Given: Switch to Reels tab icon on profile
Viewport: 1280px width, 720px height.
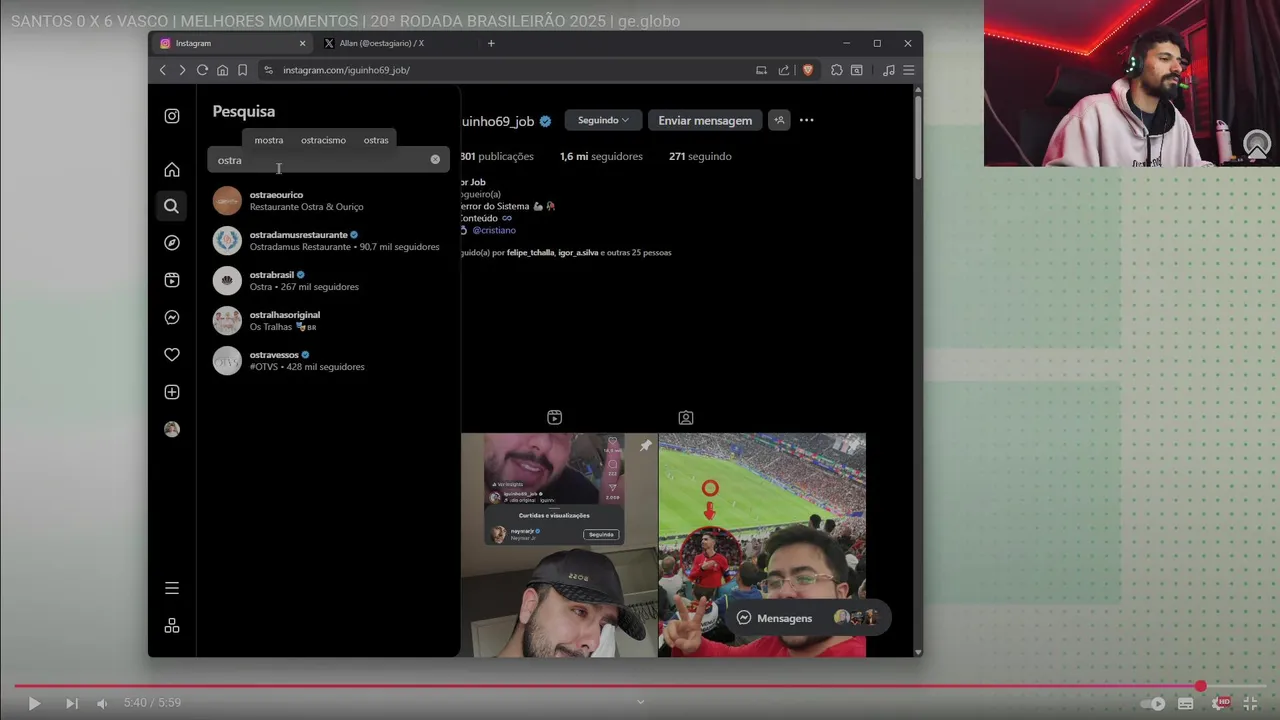Looking at the screenshot, I should coord(555,418).
